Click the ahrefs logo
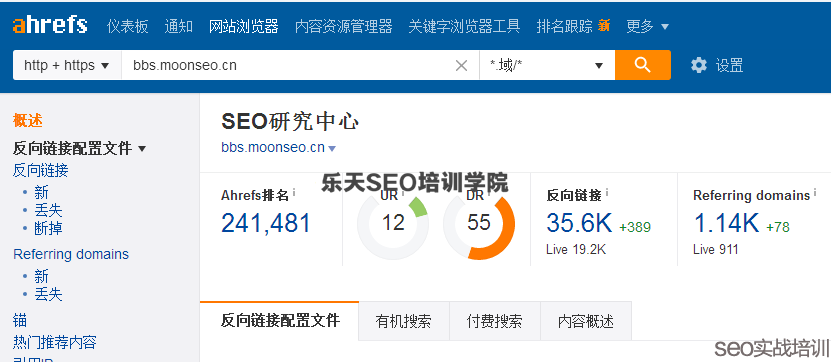This screenshot has height=362, width=831. click(50, 25)
